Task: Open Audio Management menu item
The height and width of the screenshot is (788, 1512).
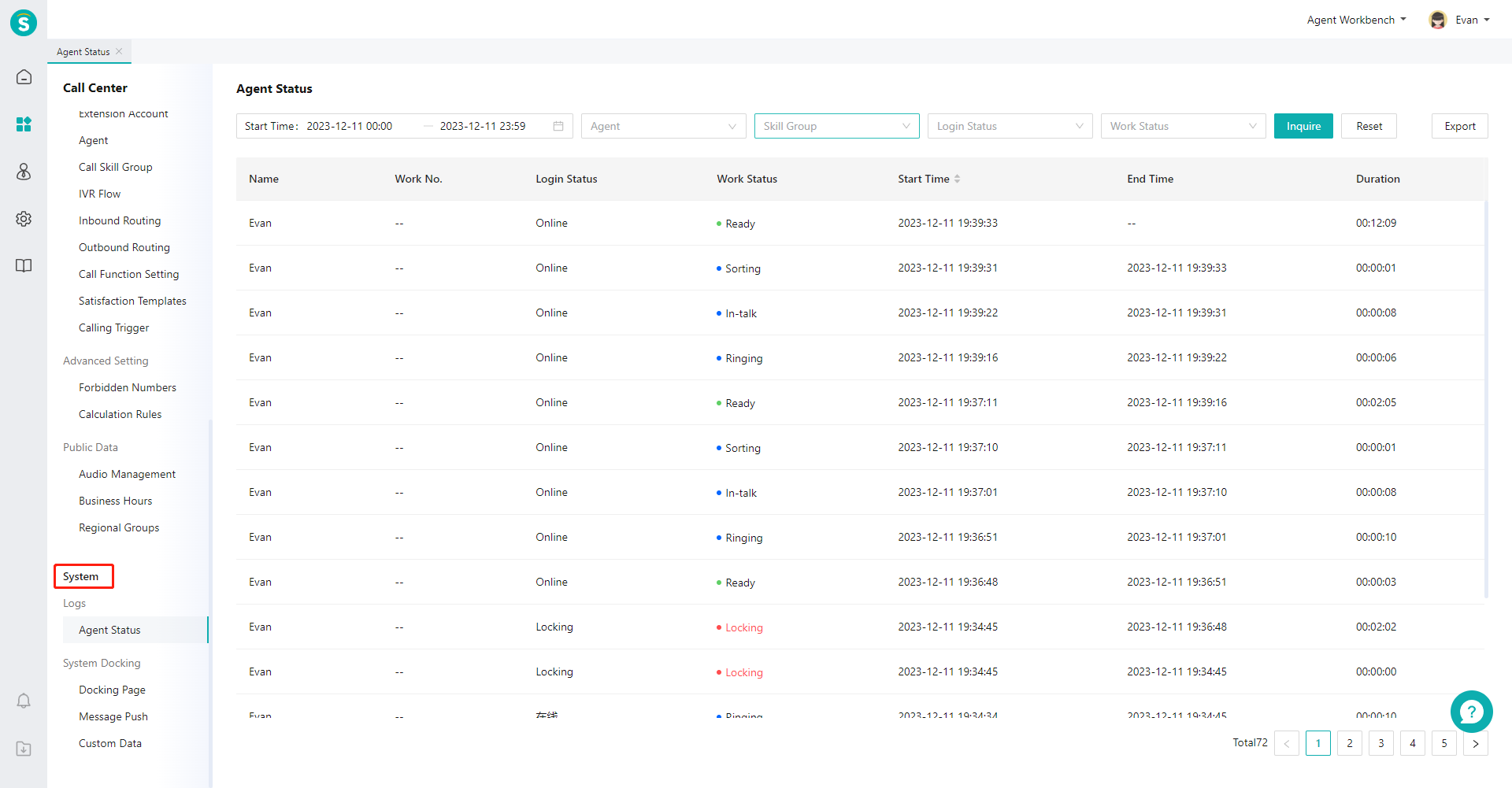Action: coord(127,474)
